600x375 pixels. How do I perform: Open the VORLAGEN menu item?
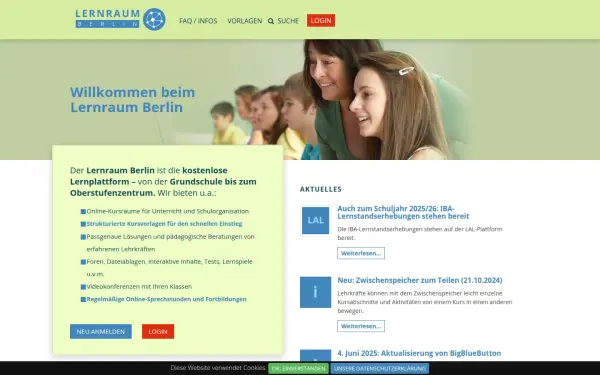(x=245, y=21)
